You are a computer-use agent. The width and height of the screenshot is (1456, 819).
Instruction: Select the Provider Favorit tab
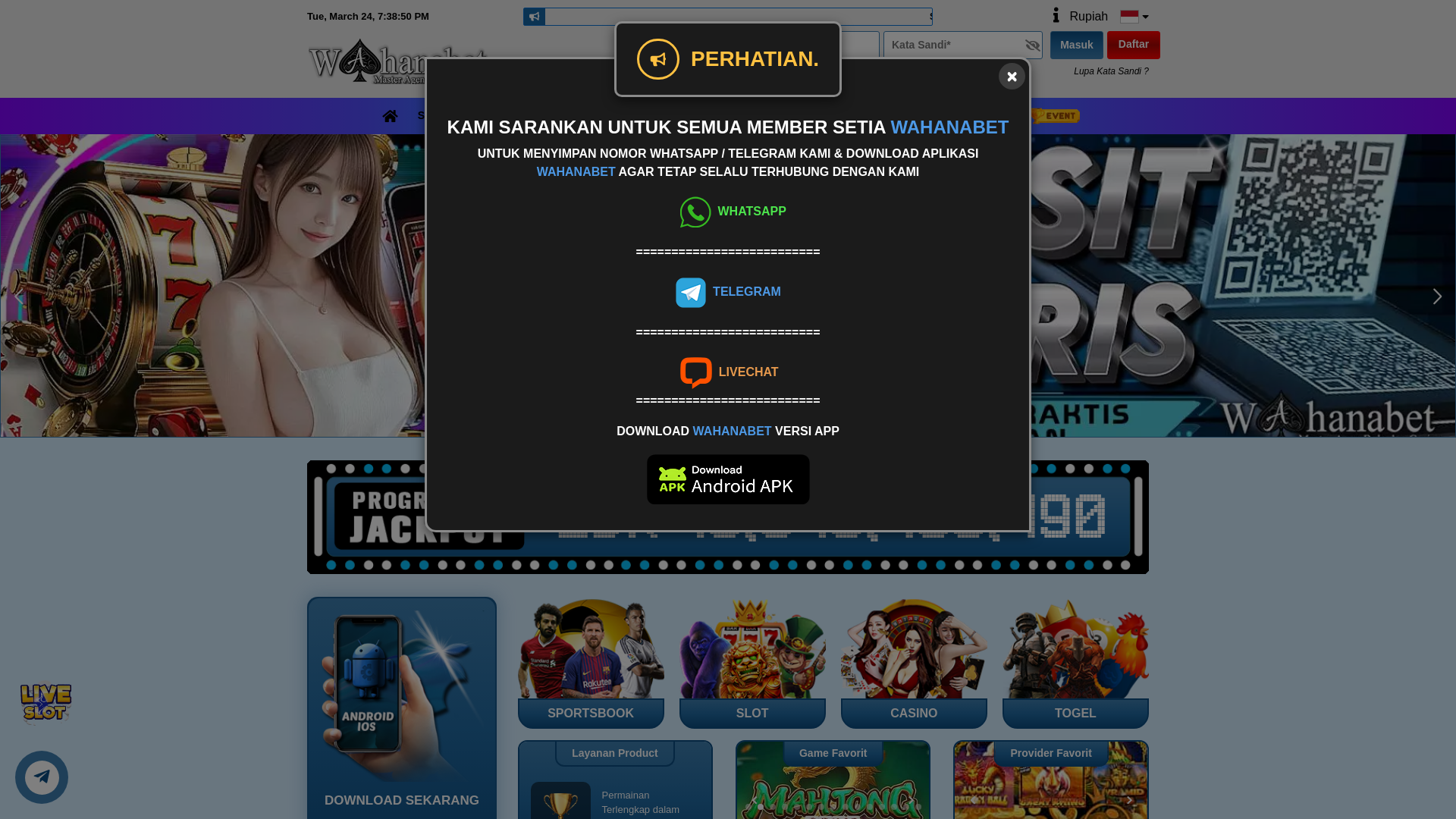click(1051, 753)
